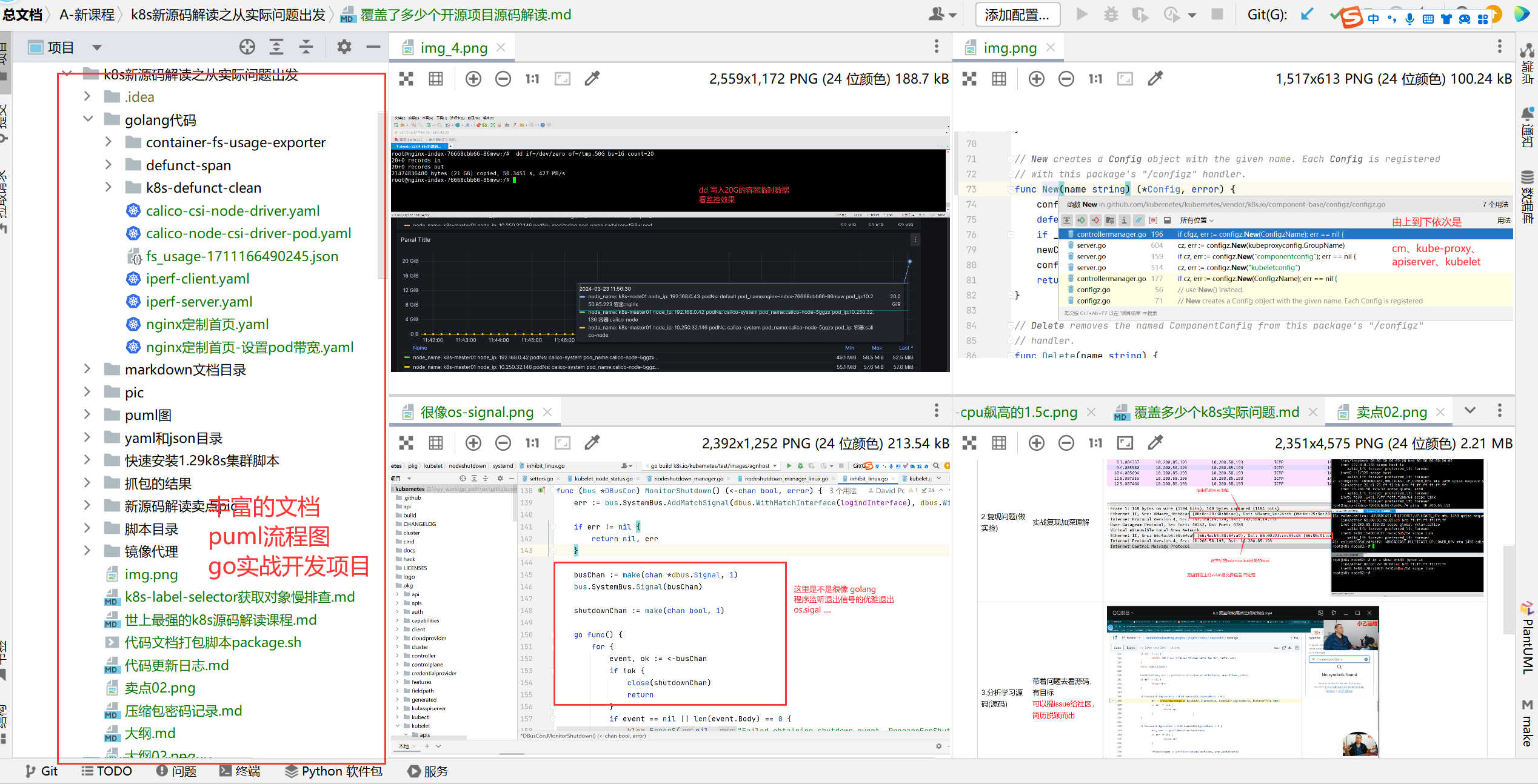Toggle grid display in 很像os-signal.png viewer
Viewport: 1538px width, 784px height.
(435, 443)
